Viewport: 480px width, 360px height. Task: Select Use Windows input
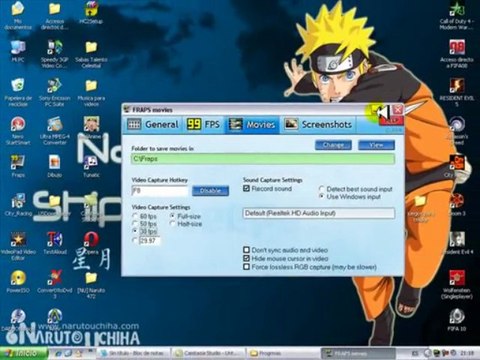pos(322,197)
